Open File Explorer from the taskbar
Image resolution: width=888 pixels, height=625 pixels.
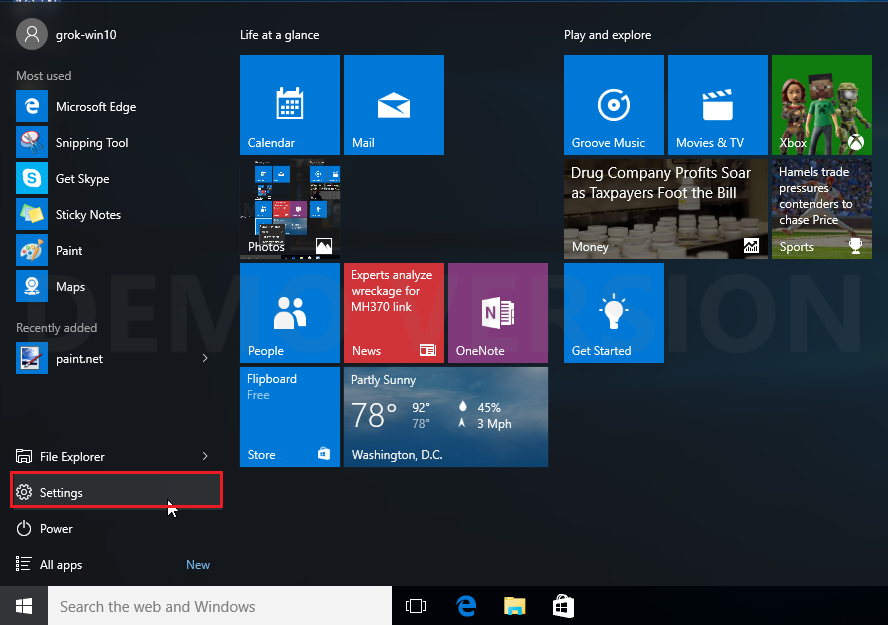514,606
